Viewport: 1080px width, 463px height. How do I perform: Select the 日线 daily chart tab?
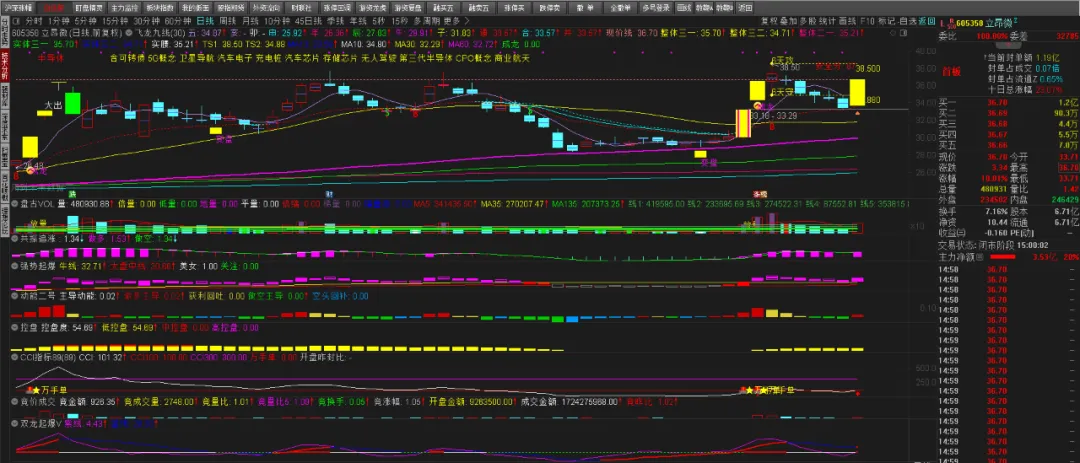point(205,21)
